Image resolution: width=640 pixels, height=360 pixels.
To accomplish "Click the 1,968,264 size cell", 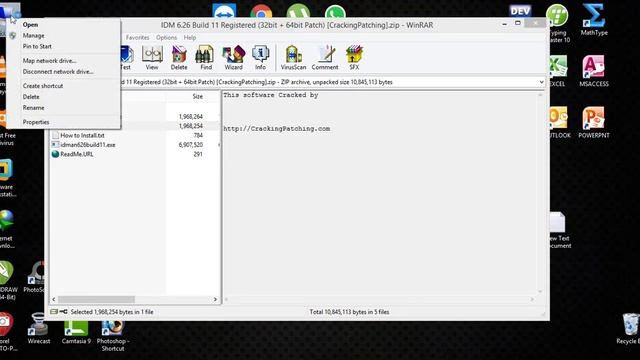I will [191, 117].
